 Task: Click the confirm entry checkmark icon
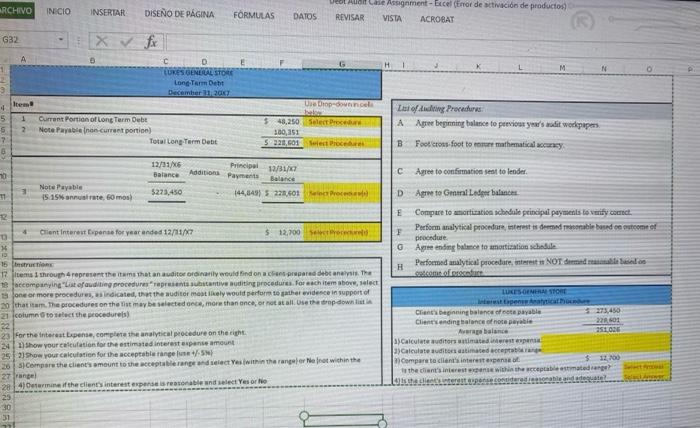[127, 42]
